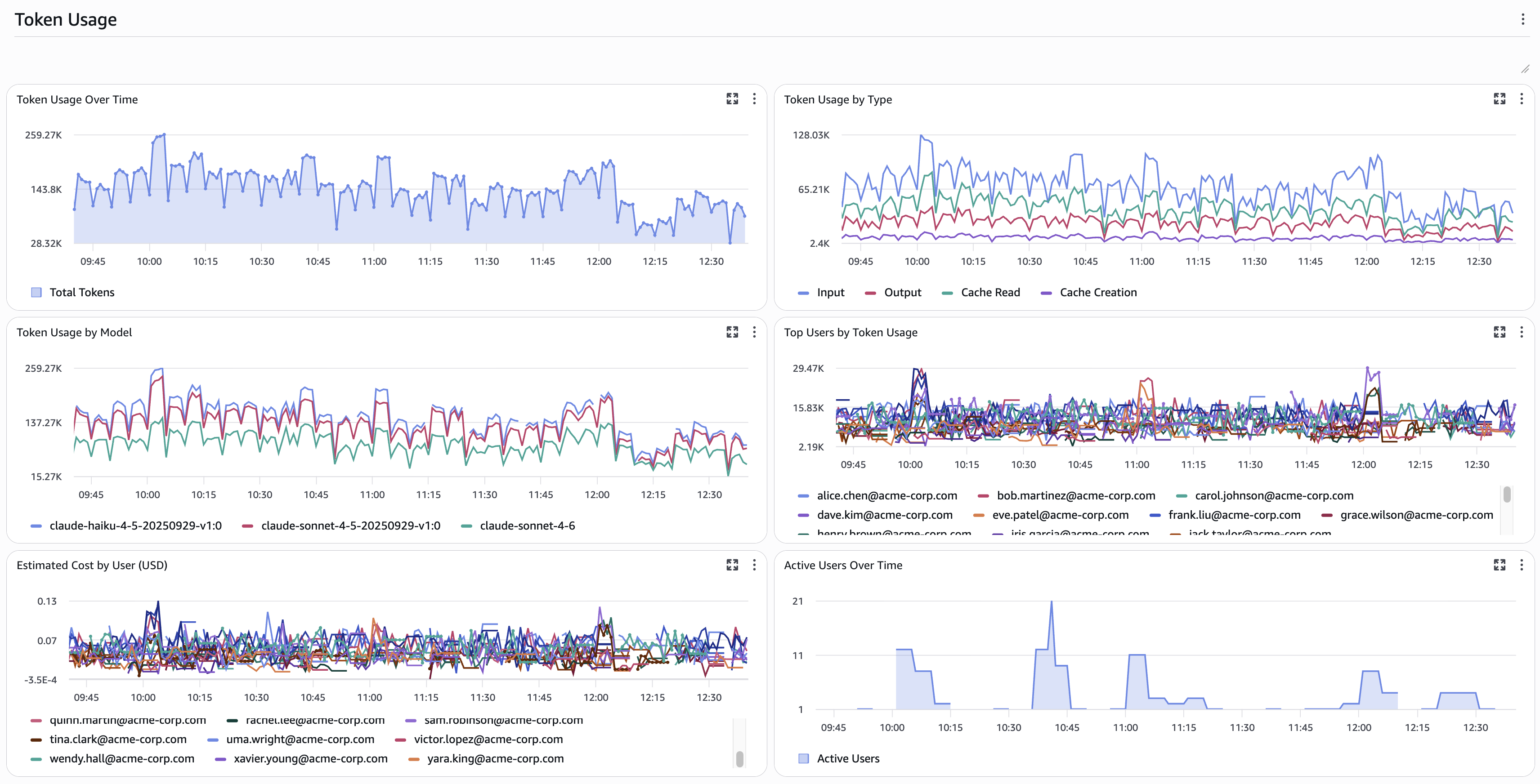Toggle alice.chen@acme-corp.com in the legend

pyautogui.click(x=877, y=495)
